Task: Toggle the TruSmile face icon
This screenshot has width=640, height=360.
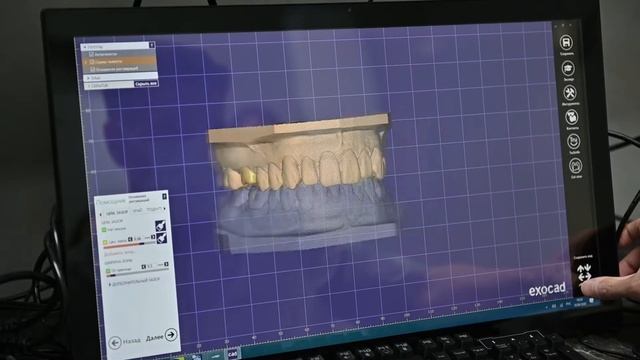Action: pos(574,142)
